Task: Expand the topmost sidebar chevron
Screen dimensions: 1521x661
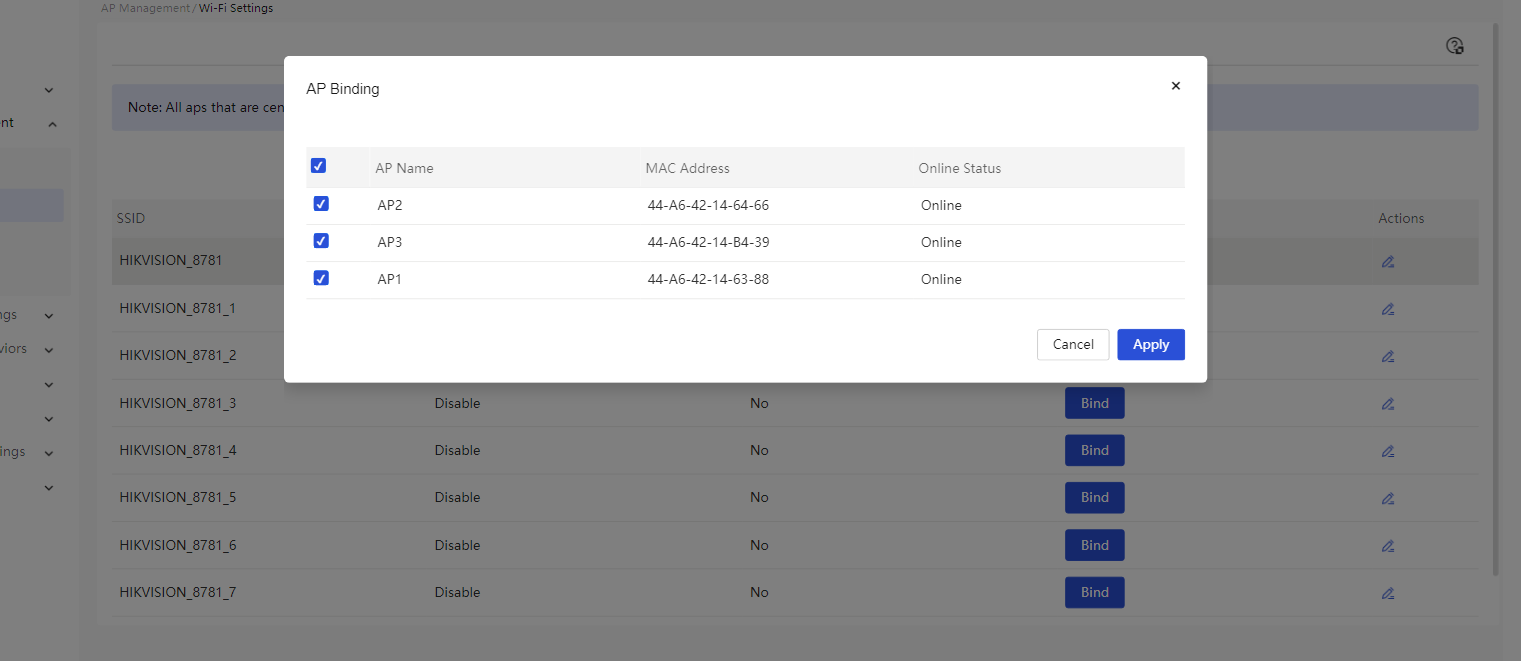Action: 49,91
